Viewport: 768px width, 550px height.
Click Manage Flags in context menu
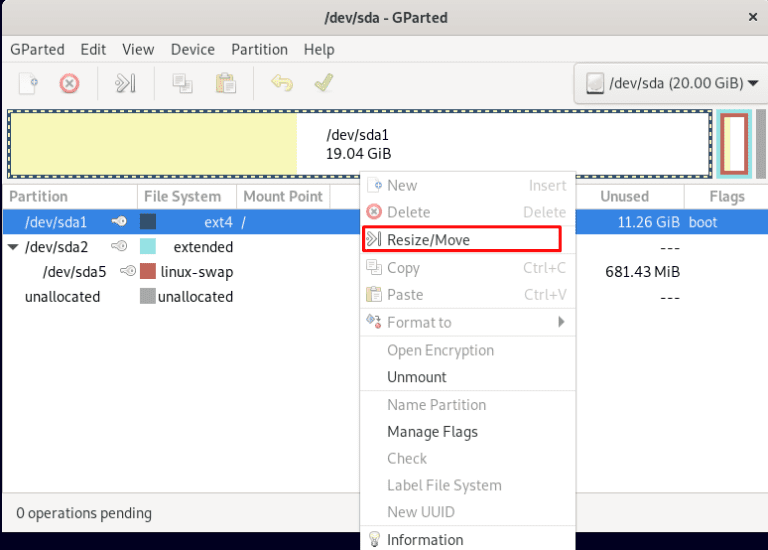point(432,432)
